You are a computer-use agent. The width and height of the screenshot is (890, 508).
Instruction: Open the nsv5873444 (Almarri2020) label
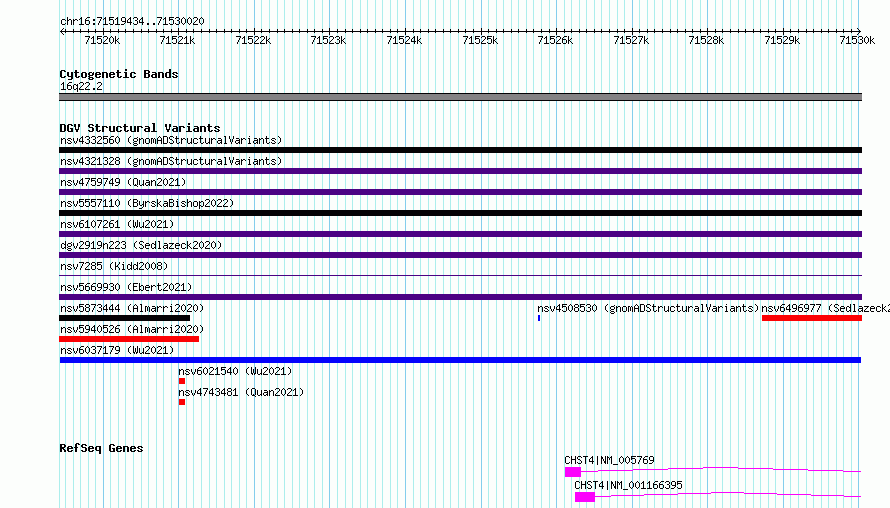point(132,308)
